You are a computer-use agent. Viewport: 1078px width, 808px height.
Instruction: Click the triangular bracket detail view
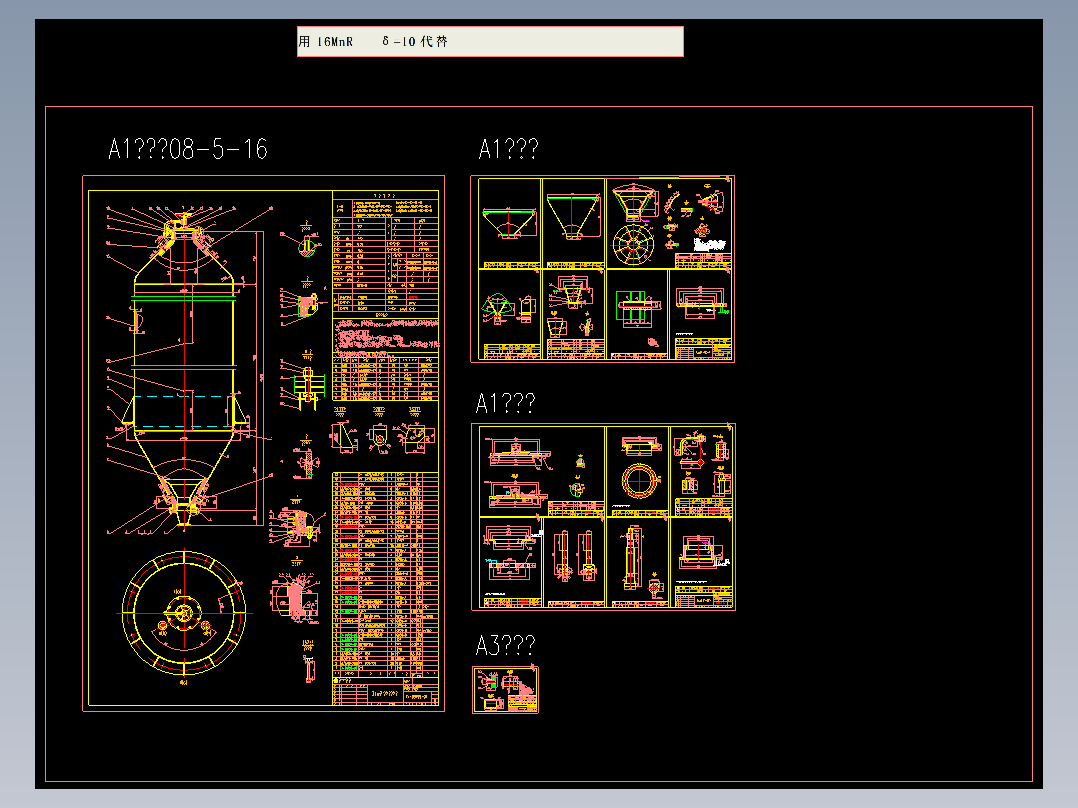click(x=344, y=437)
